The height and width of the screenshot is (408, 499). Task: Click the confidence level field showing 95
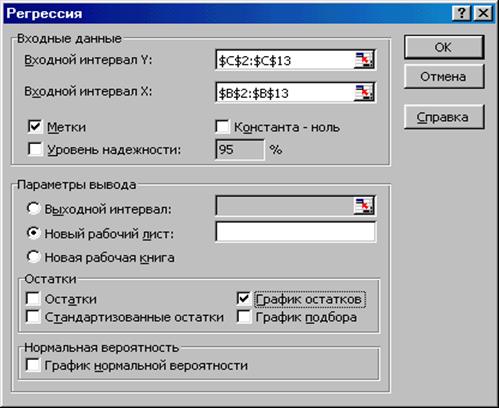click(240, 150)
